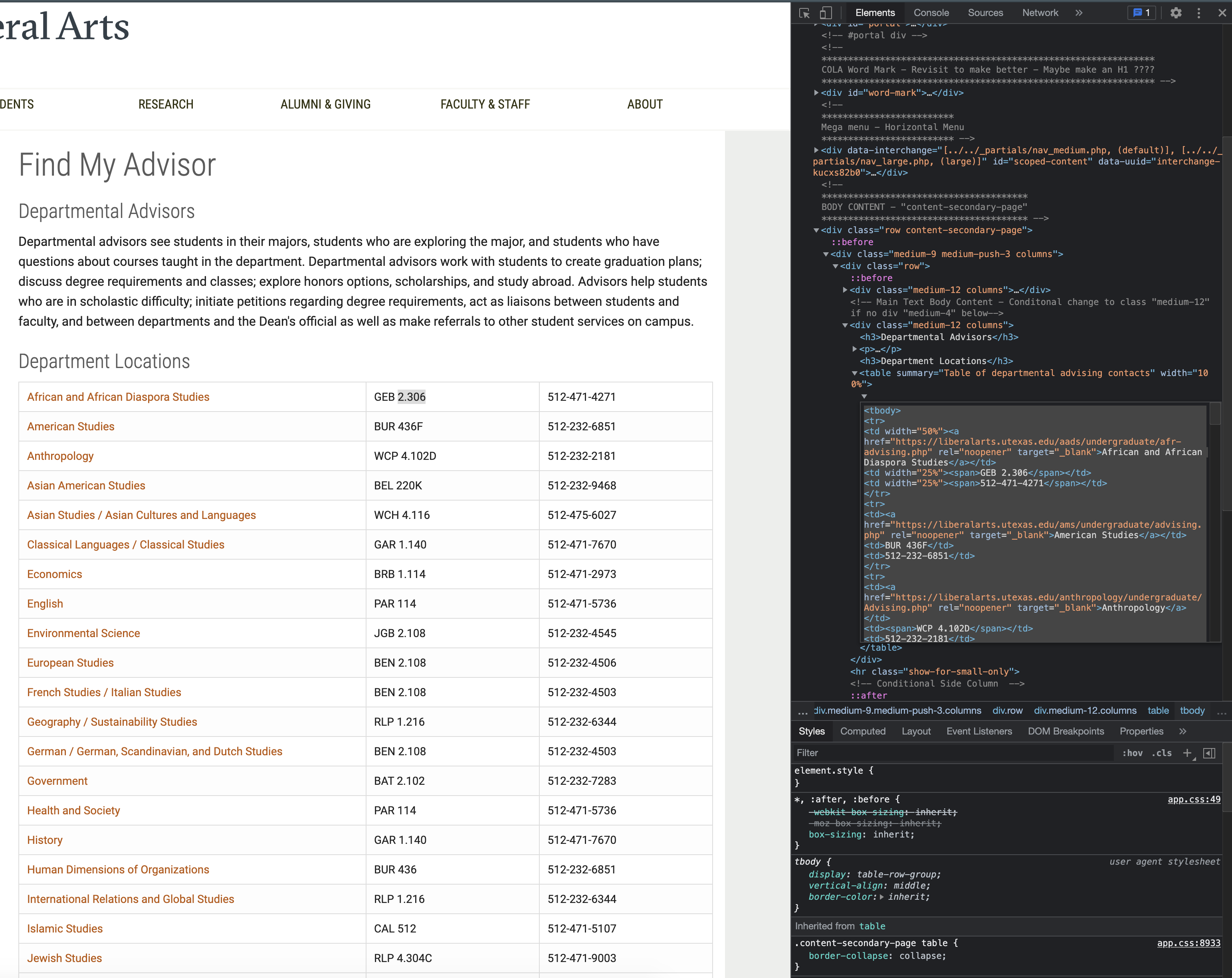
Task: Open the app.css:8933 source link
Action: pyautogui.click(x=1188, y=943)
